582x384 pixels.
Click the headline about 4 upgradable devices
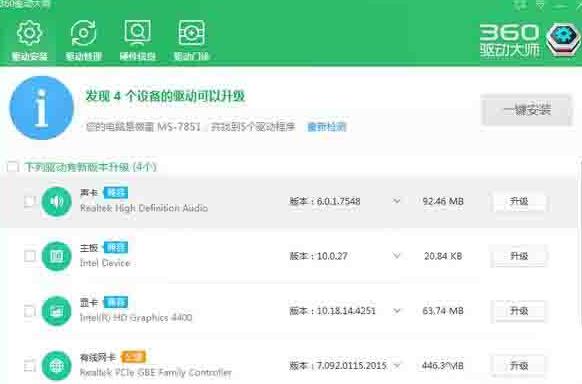[165, 96]
